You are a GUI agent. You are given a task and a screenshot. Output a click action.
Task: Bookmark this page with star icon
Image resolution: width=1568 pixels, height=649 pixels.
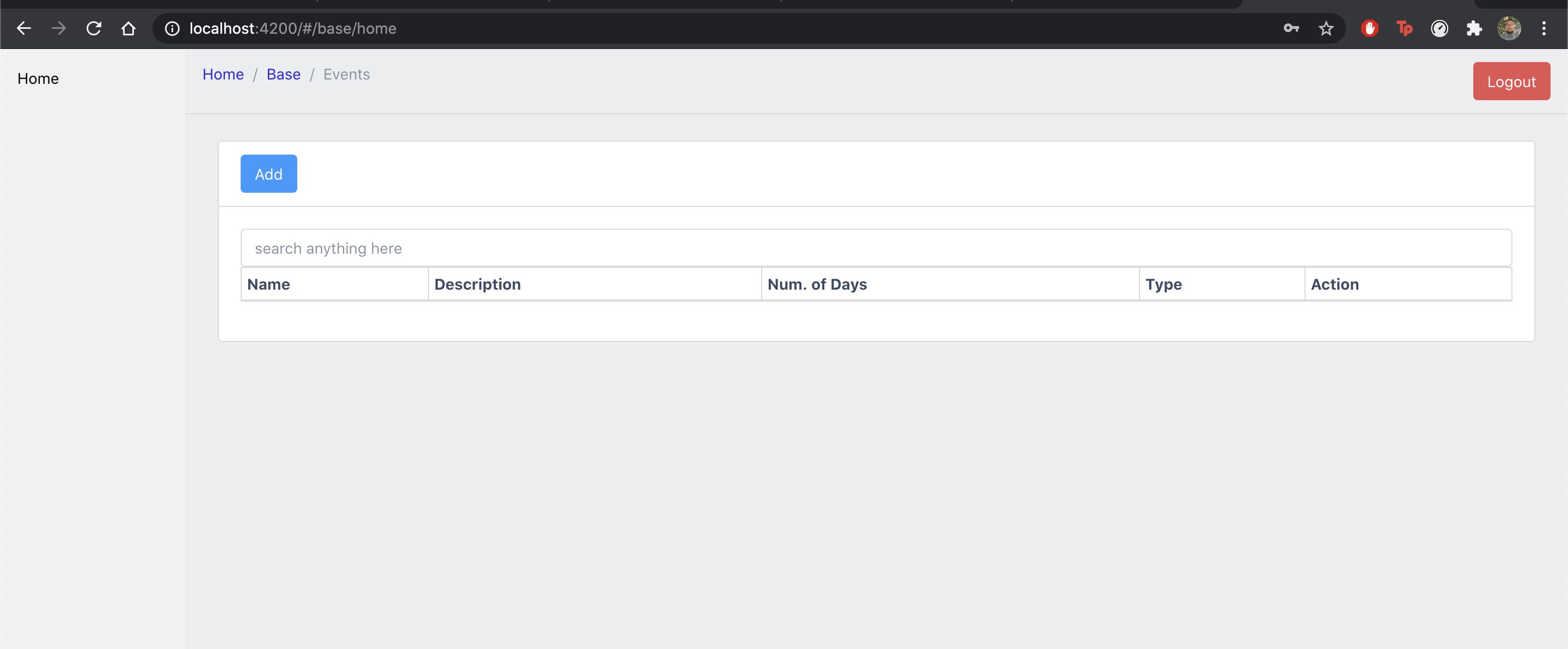tap(1326, 29)
